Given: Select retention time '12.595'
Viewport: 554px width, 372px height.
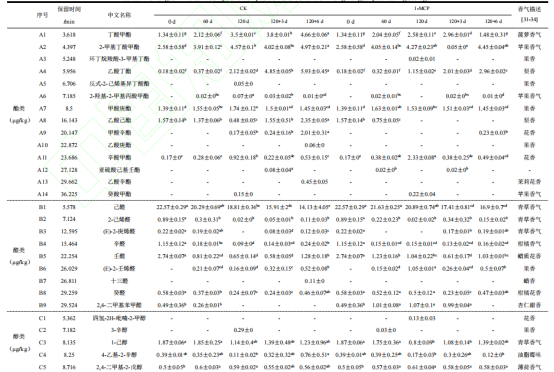Looking at the screenshot, I should pyautogui.click(x=69, y=232).
